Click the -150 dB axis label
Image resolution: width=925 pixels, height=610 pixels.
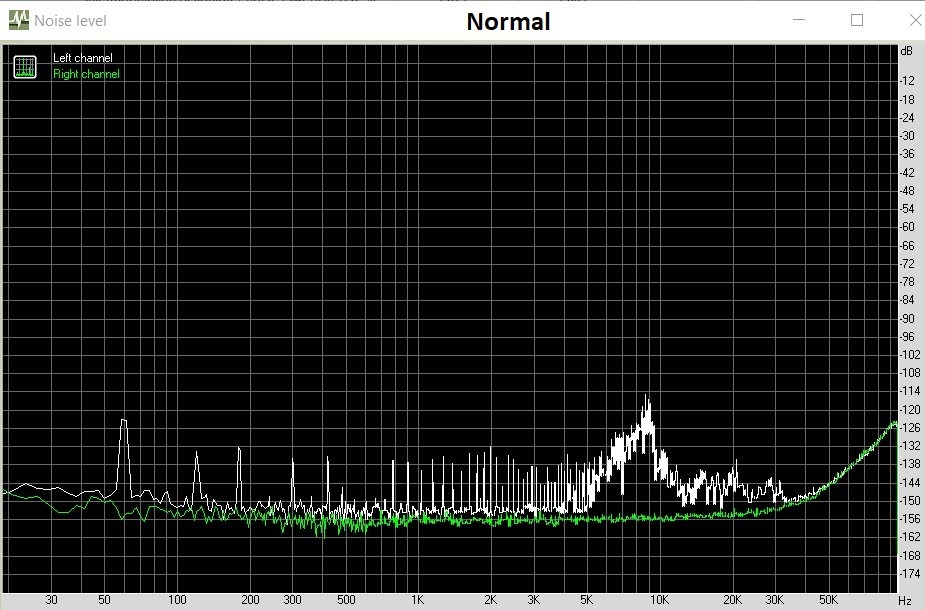910,500
